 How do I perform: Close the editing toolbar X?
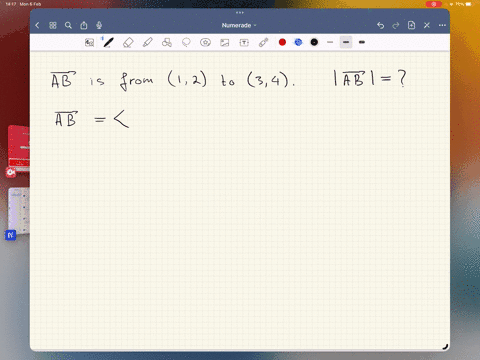pos(427,25)
